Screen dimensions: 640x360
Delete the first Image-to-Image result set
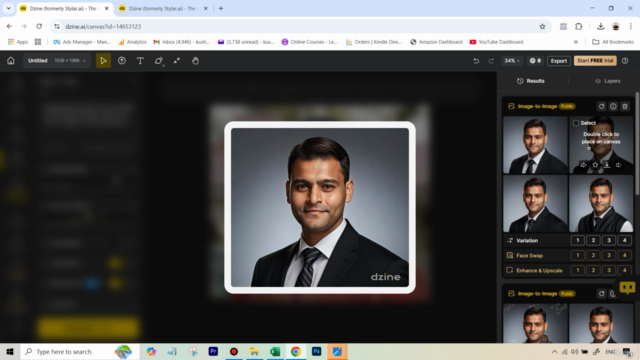click(x=625, y=107)
